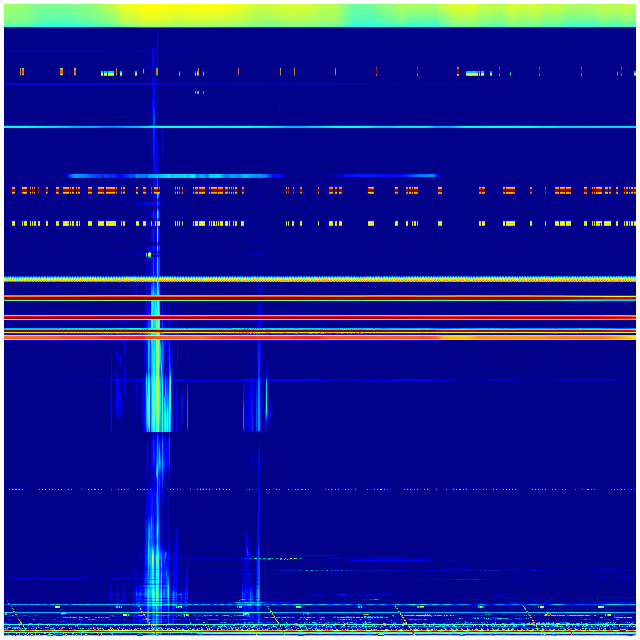Click the thin cyan horizontal line
The width and height of the screenshot is (640, 640).
[320, 127]
